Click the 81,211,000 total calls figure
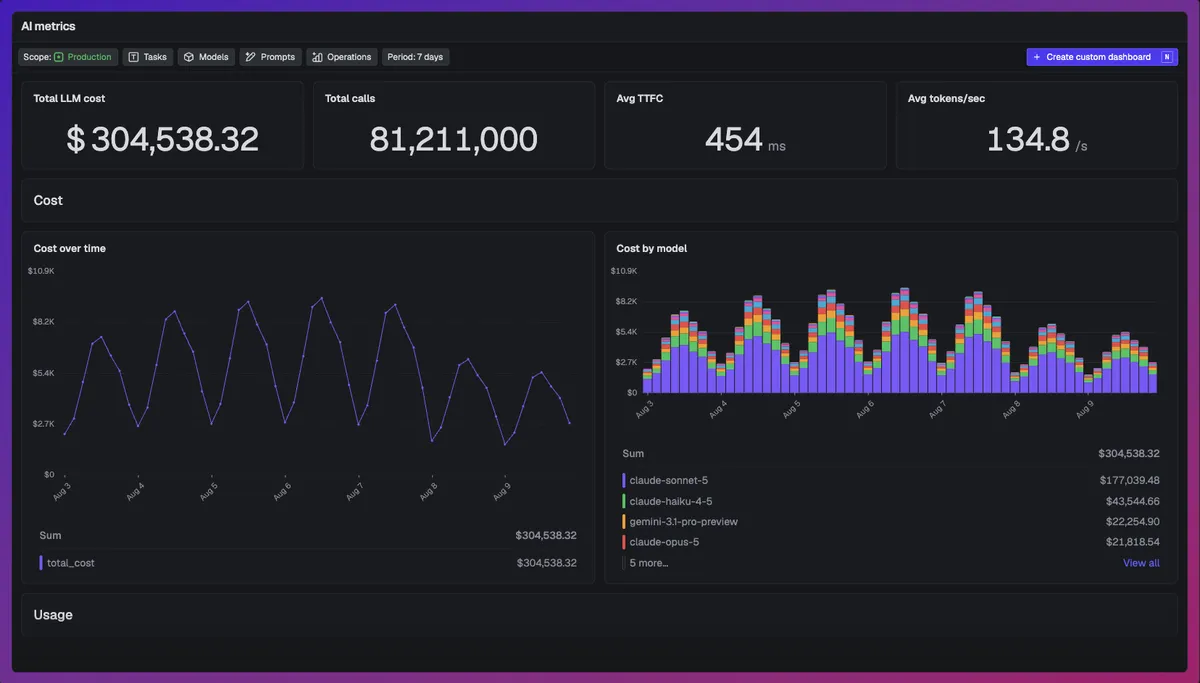This screenshot has height=683, width=1200. click(454, 139)
